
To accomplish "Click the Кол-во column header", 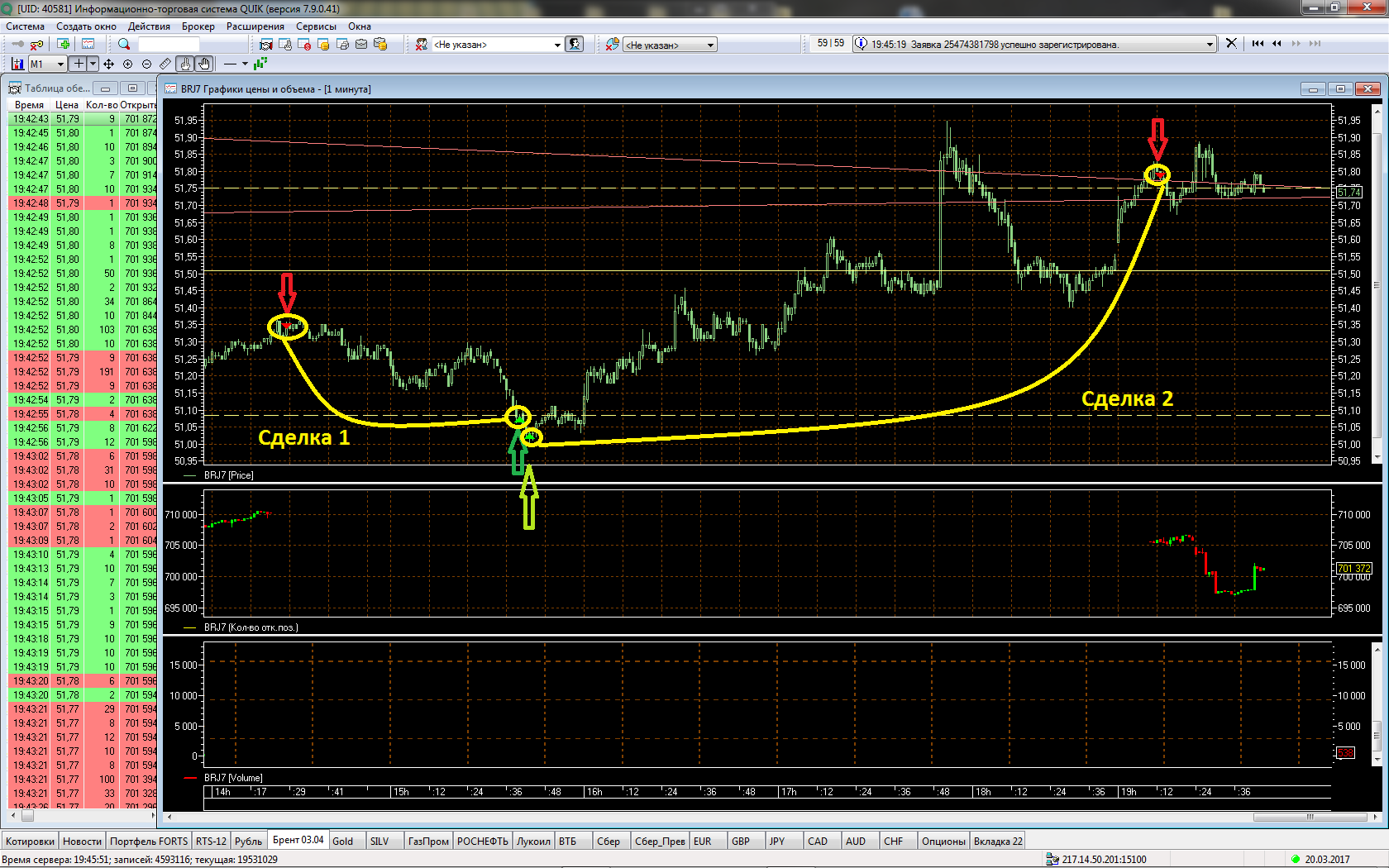I will tap(102, 105).
